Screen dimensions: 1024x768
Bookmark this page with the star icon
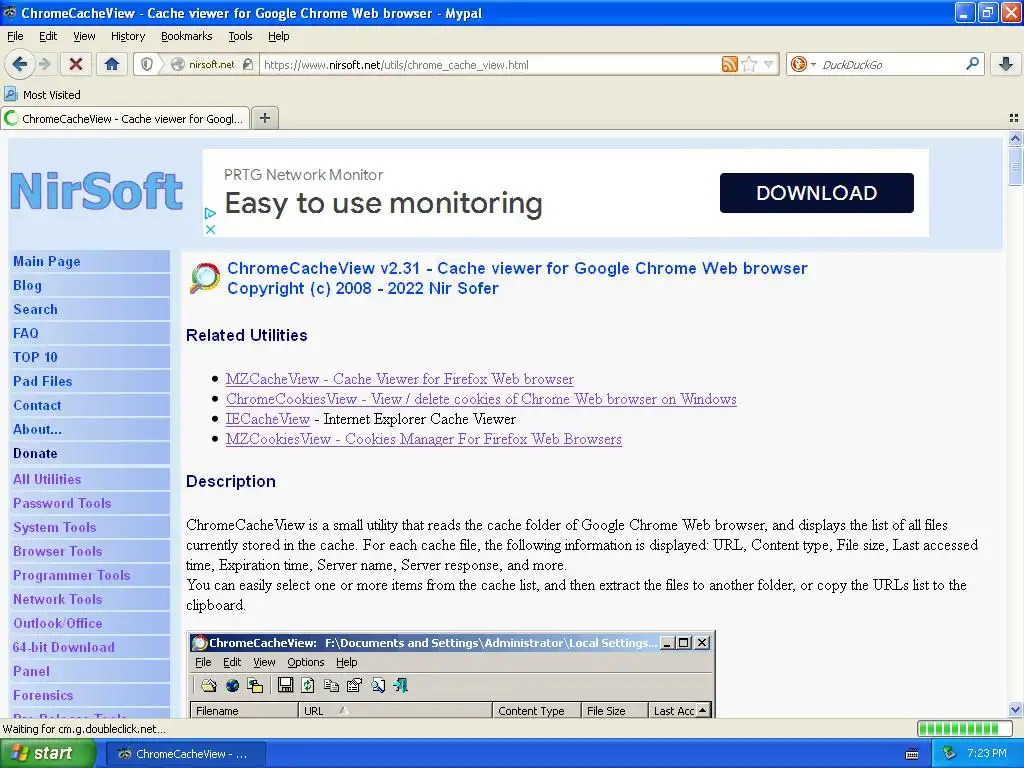pyautogui.click(x=749, y=64)
